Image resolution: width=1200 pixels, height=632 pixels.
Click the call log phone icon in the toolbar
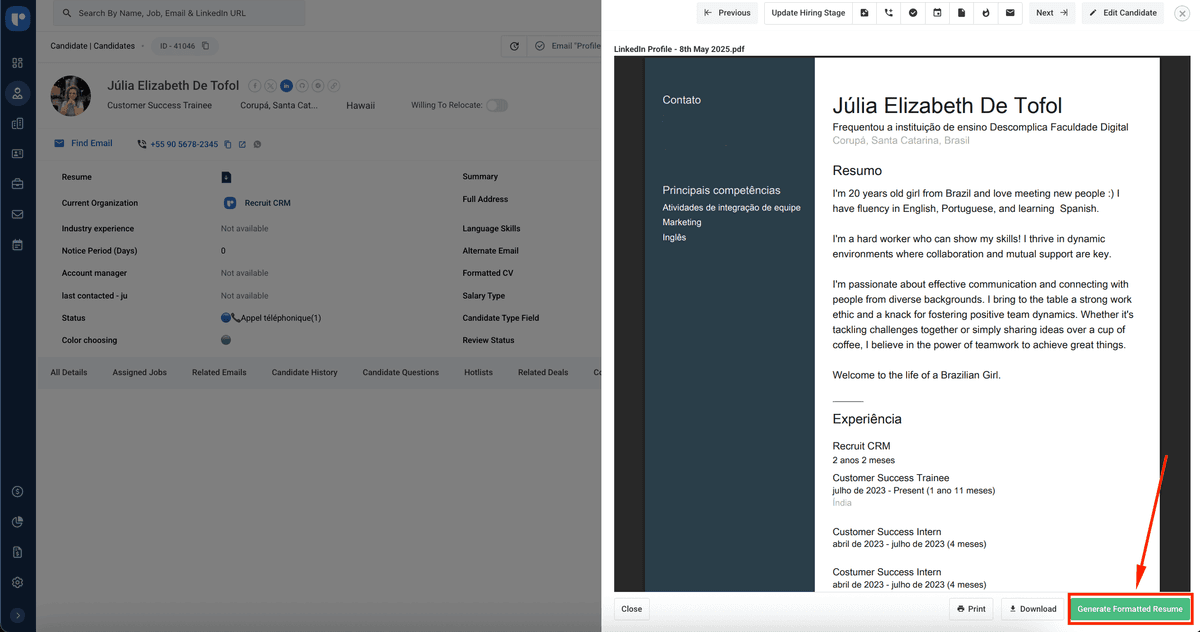[x=888, y=12]
